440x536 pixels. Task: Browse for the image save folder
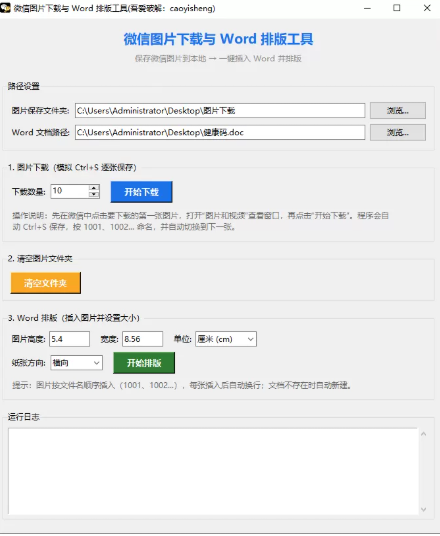tap(398, 110)
